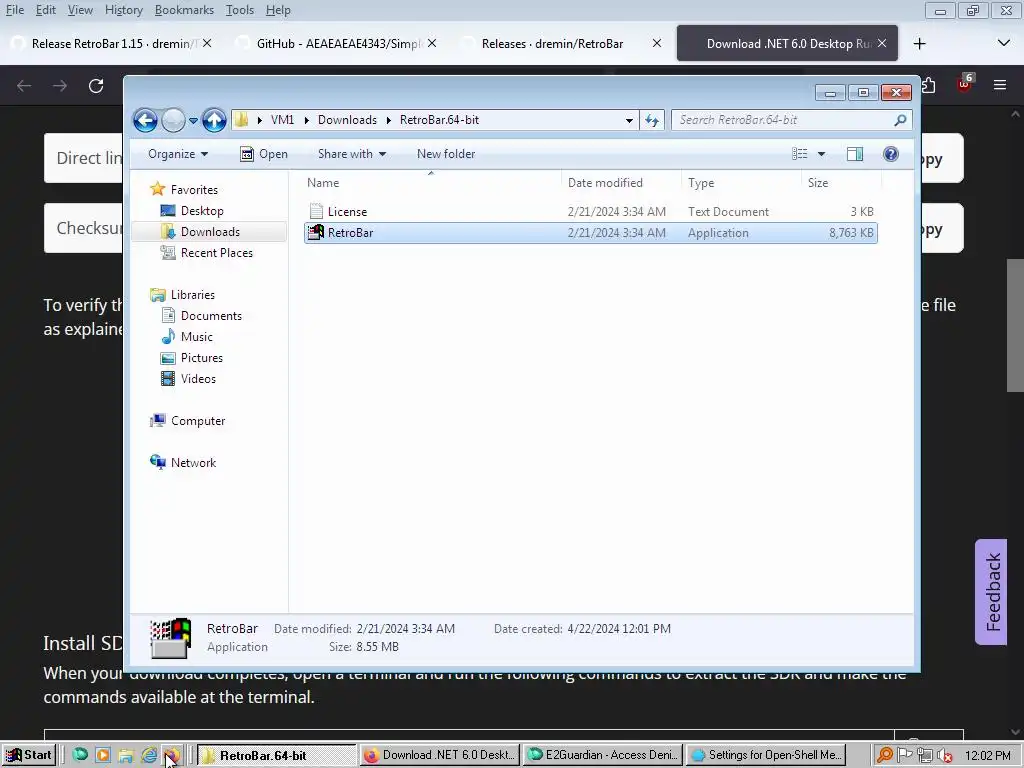The image size is (1024, 768).
Task: Open Firefox hamburger application menu
Action: coord(1000,85)
